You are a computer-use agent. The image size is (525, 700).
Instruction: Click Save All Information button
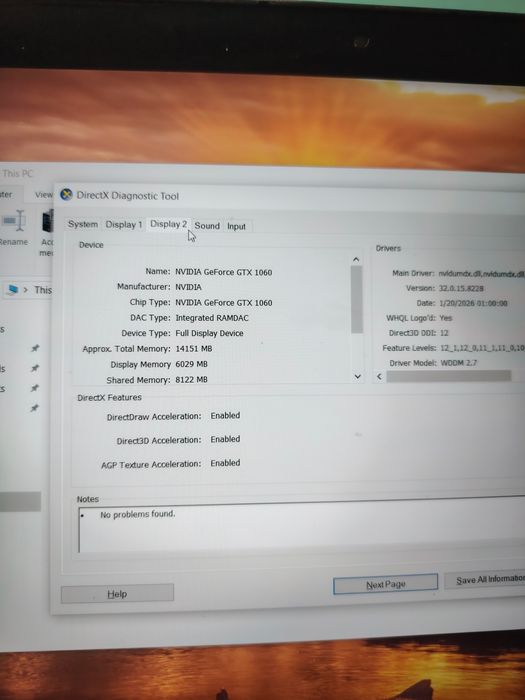(x=485, y=579)
